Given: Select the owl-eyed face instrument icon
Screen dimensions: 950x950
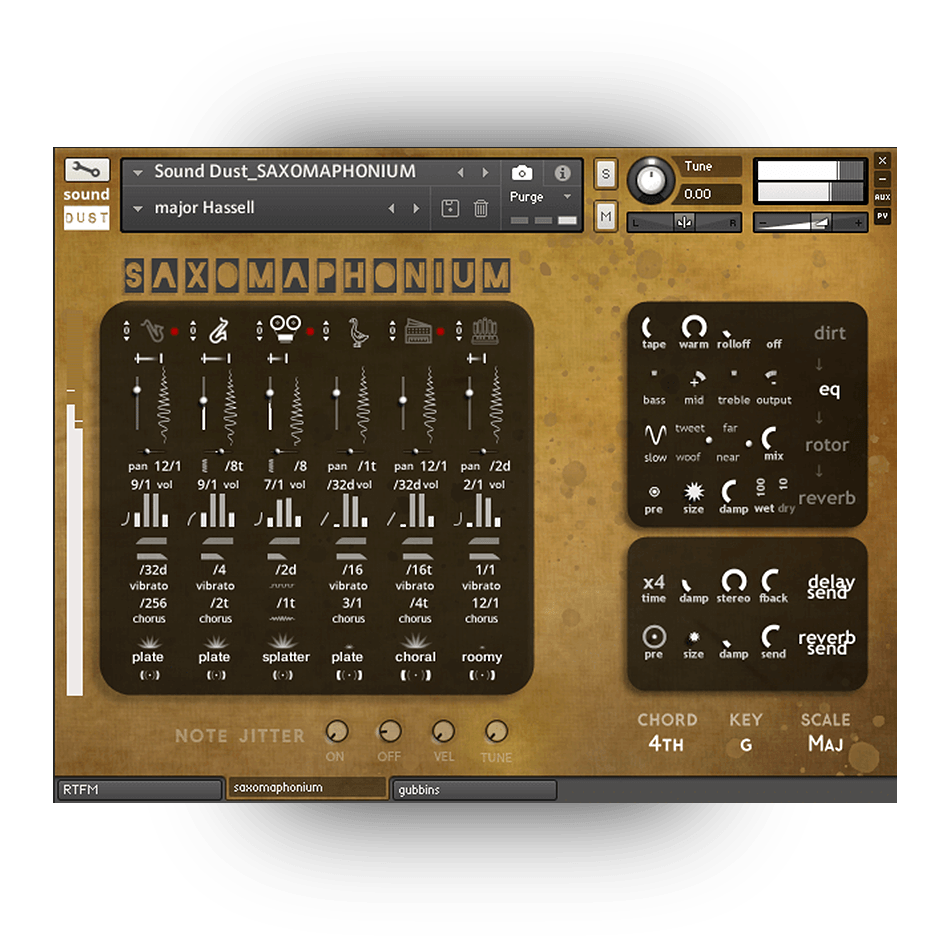Looking at the screenshot, I should tap(285, 329).
